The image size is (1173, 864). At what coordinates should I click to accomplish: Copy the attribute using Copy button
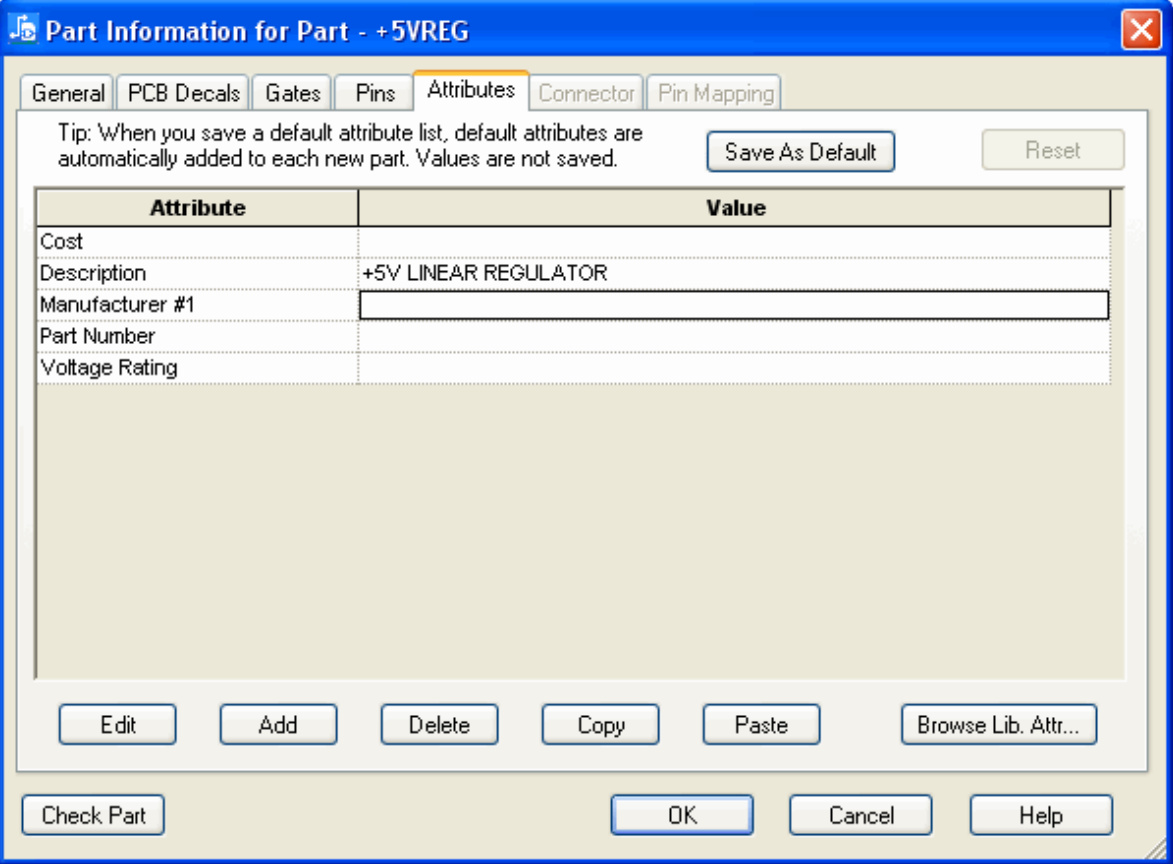601,725
